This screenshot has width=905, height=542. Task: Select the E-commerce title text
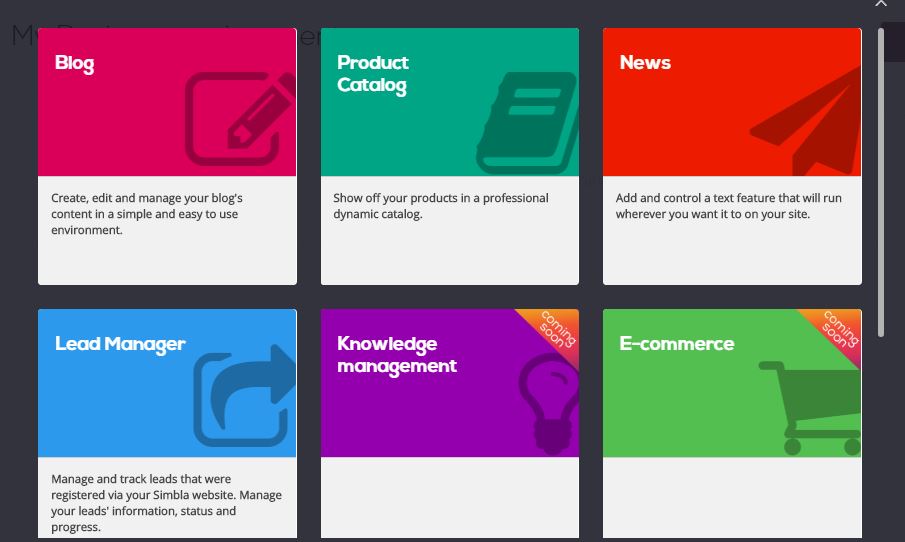tap(676, 344)
